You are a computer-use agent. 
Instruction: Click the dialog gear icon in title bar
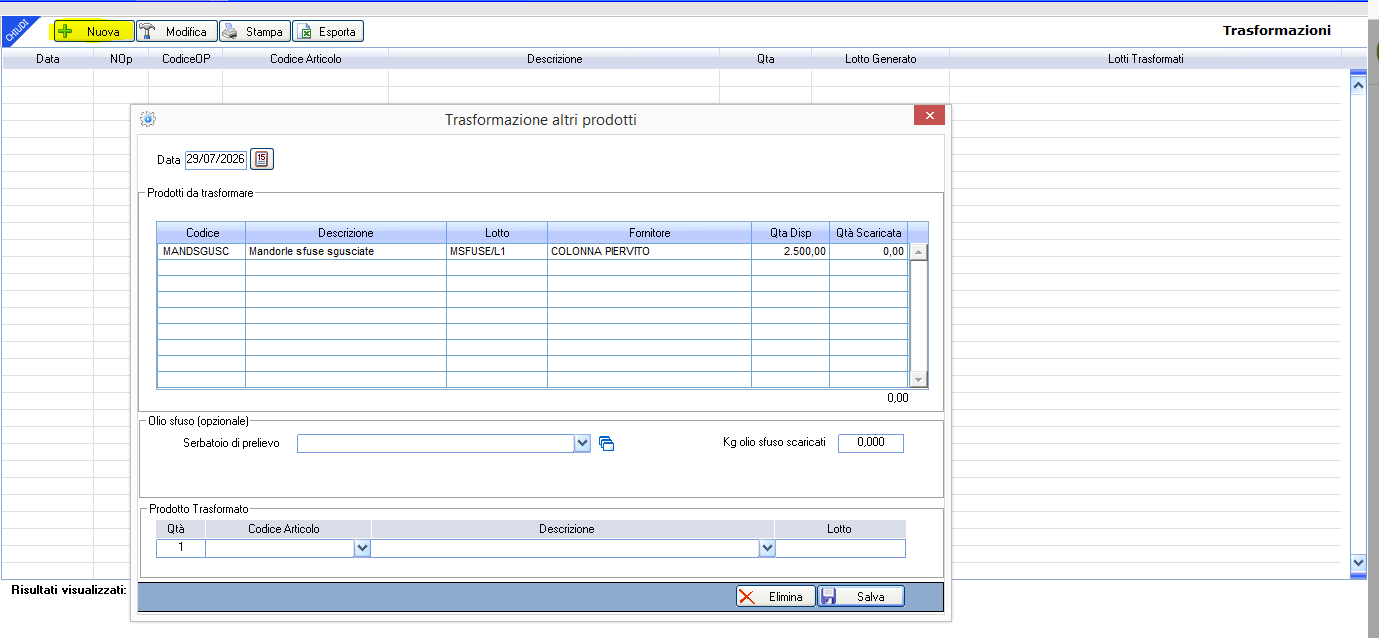[148, 119]
